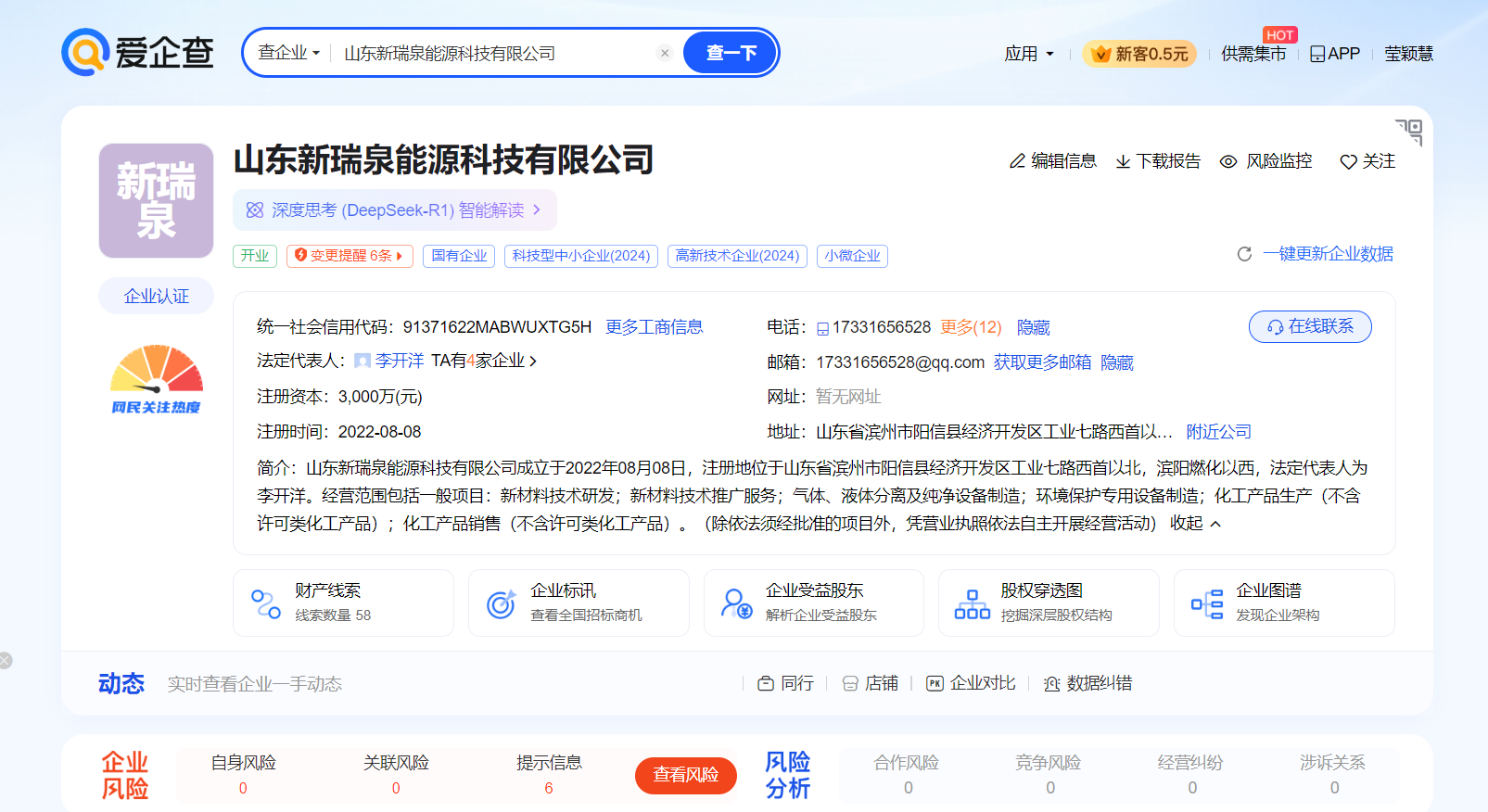The image size is (1488, 812).
Task: Select the 提示信息 tab
Action: [x=549, y=775]
